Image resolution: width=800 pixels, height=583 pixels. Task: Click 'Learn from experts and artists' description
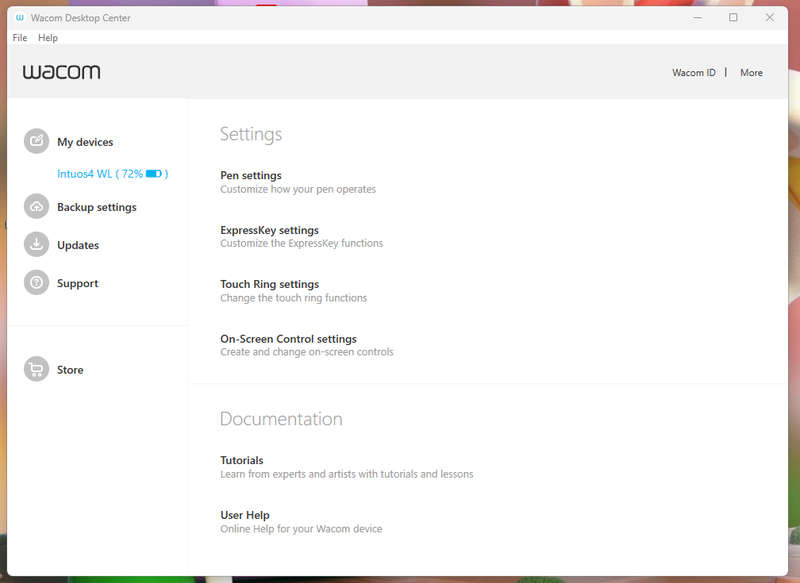pyautogui.click(x=347, y=474)
